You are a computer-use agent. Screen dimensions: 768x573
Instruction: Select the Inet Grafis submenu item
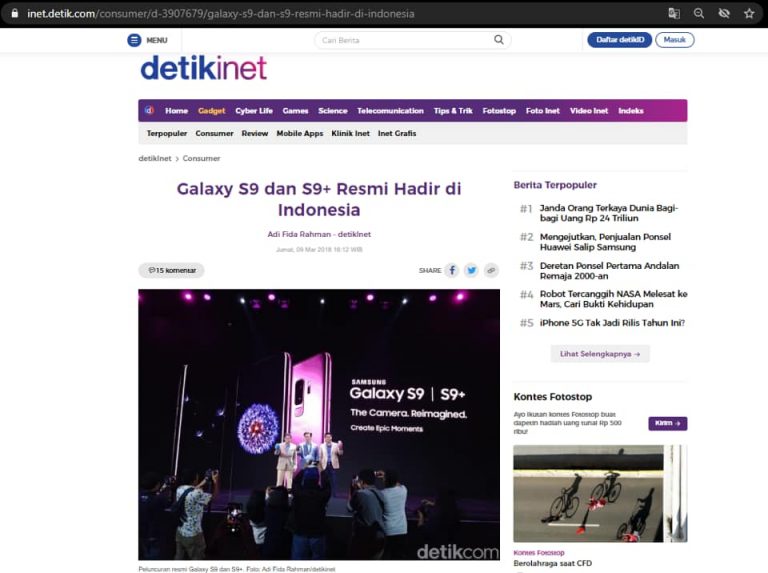click(397, 133)
